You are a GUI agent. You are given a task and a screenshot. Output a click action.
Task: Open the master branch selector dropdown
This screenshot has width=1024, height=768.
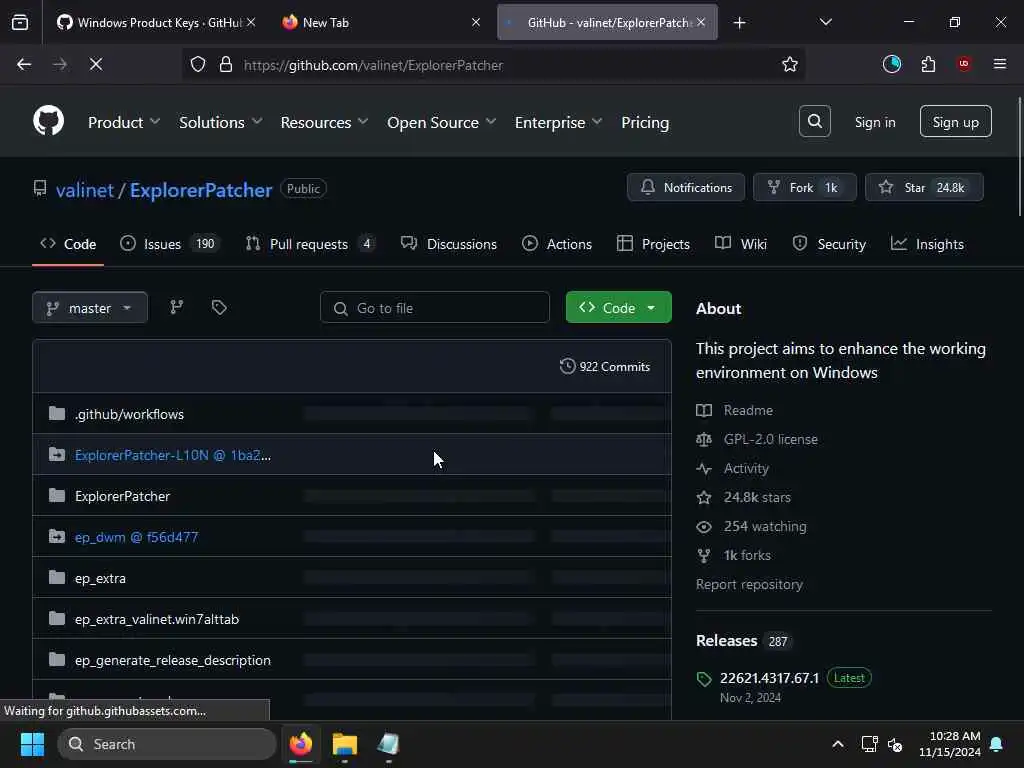tap(90, 308)
